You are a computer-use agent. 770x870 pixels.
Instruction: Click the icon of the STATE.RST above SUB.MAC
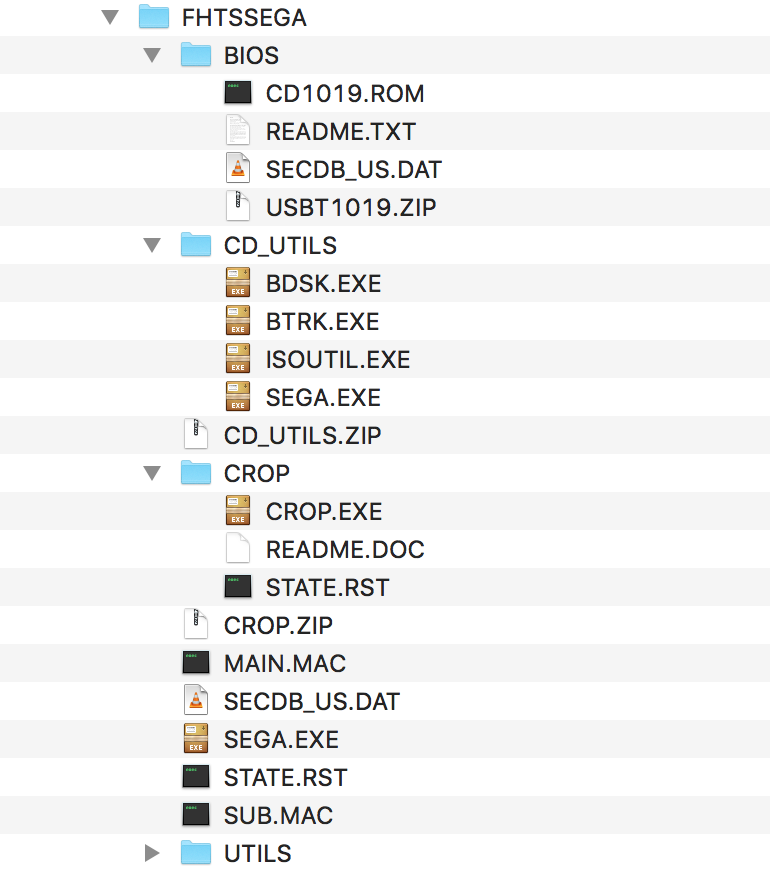[x=196, y=777]
